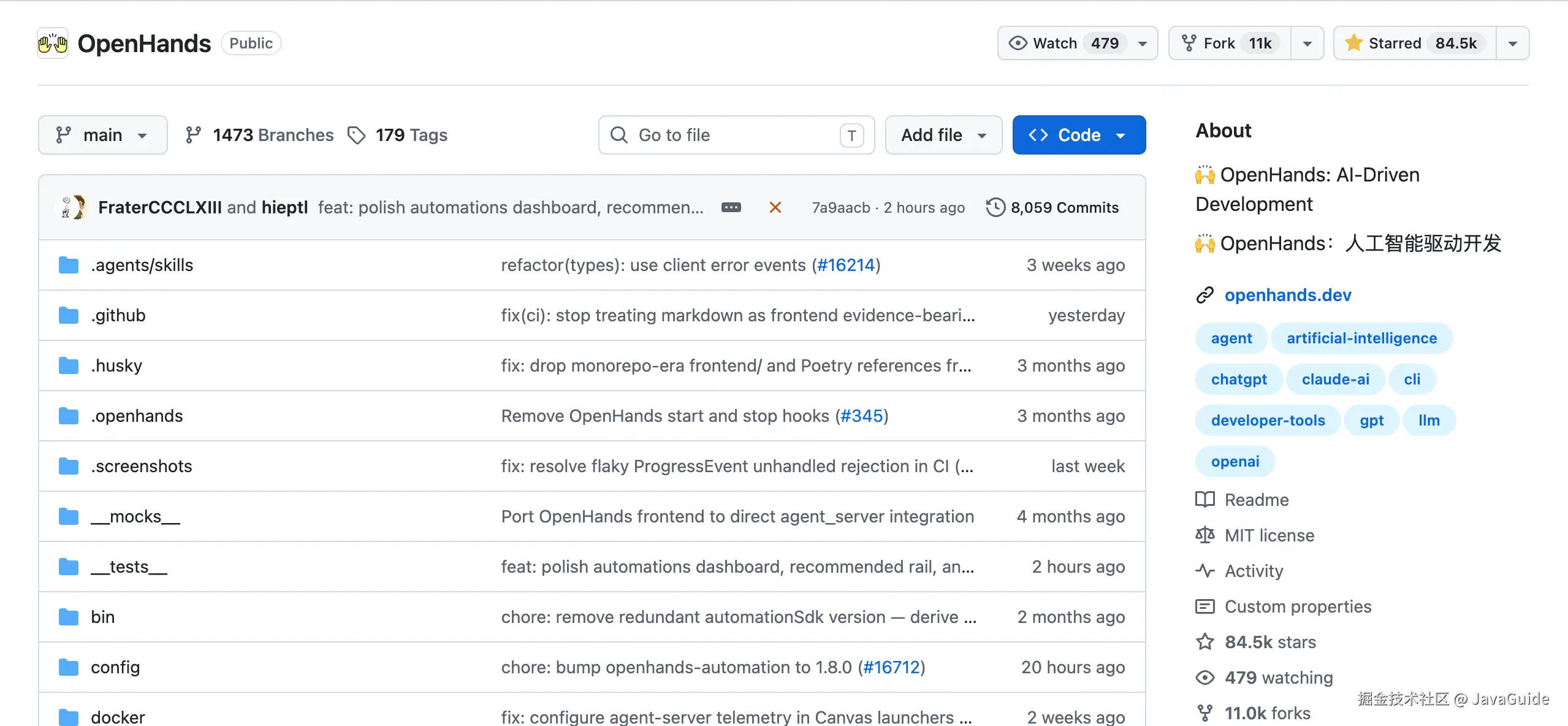Screen dimensions: 1568x726
Task: Open the Fork options dropdown arrow
Action: (1307, 44)
